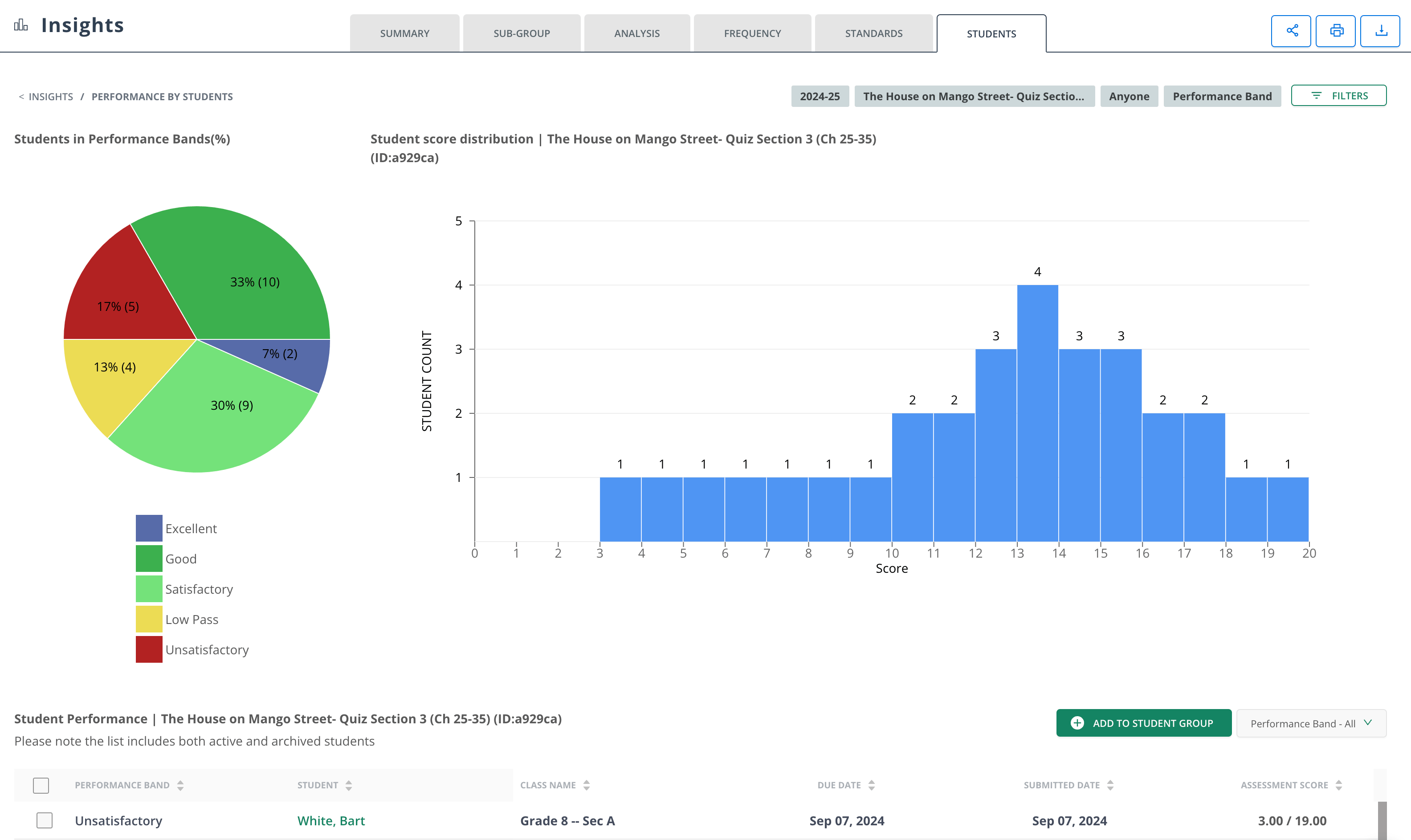Click the Good legend color swatch
The width and height of the screenshot is (1411, 840).
tap(149, 559)
